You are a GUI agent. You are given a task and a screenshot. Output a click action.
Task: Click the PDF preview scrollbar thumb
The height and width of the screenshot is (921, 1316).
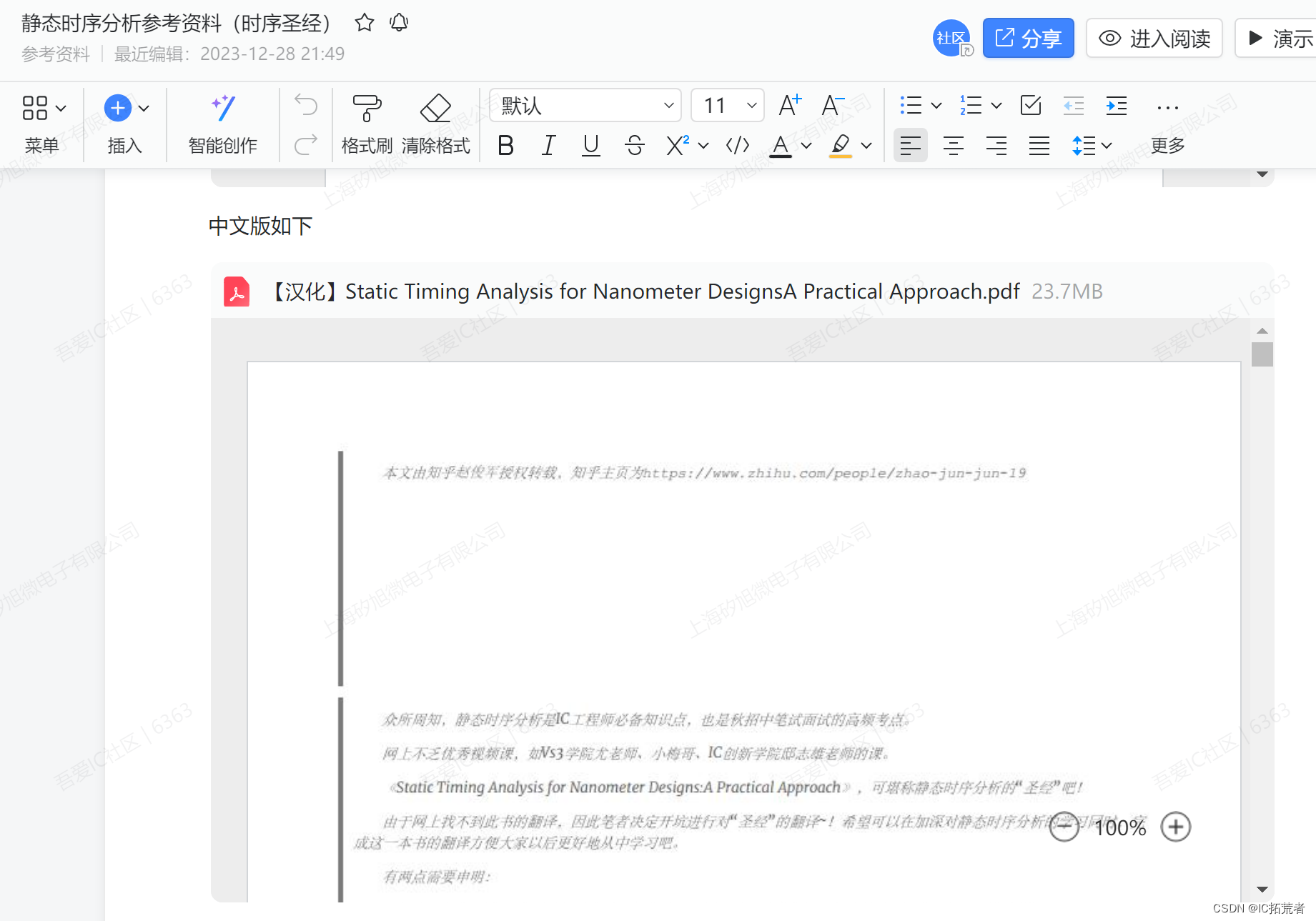pos(1262,354)
